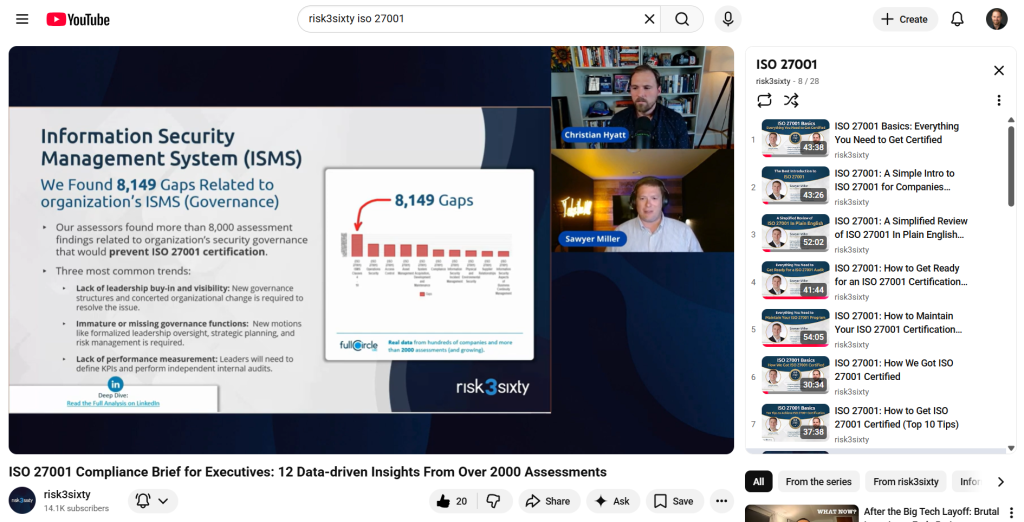
Task: Click the 43:38 video thumbnail
Action: 795,138
